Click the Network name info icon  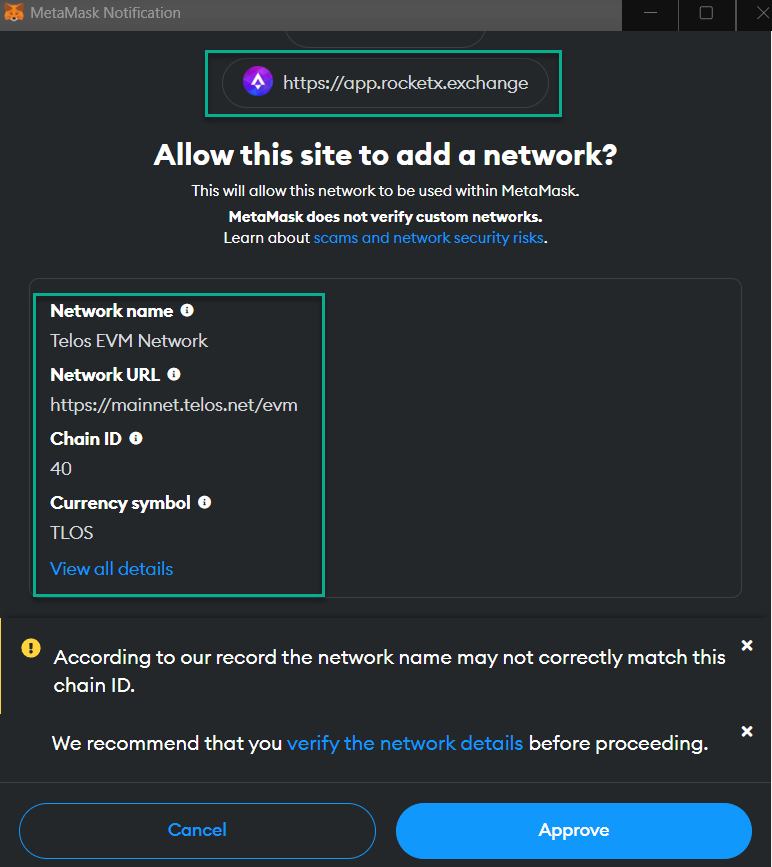[187, 310]
